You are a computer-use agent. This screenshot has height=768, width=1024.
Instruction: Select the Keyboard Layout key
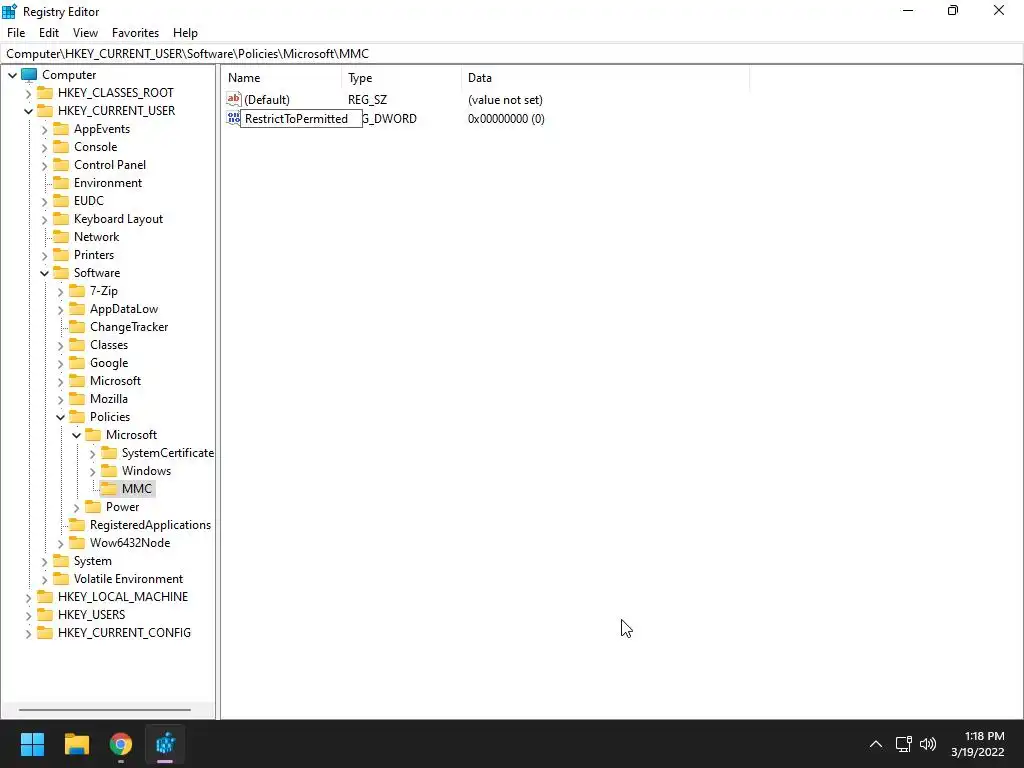(x=118, y=219)
